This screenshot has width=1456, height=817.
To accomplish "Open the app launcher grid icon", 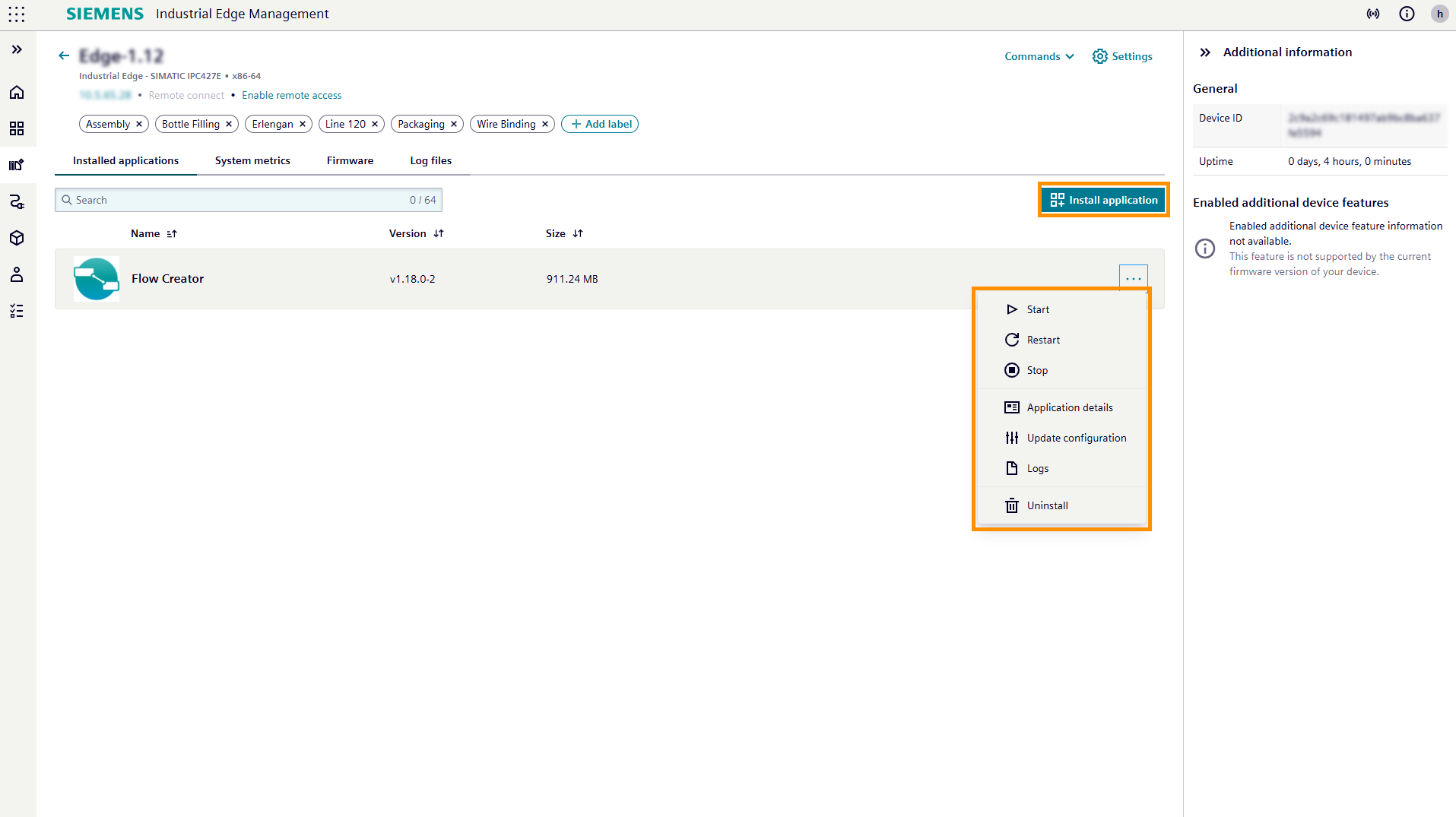I will (x=16, y=14).
